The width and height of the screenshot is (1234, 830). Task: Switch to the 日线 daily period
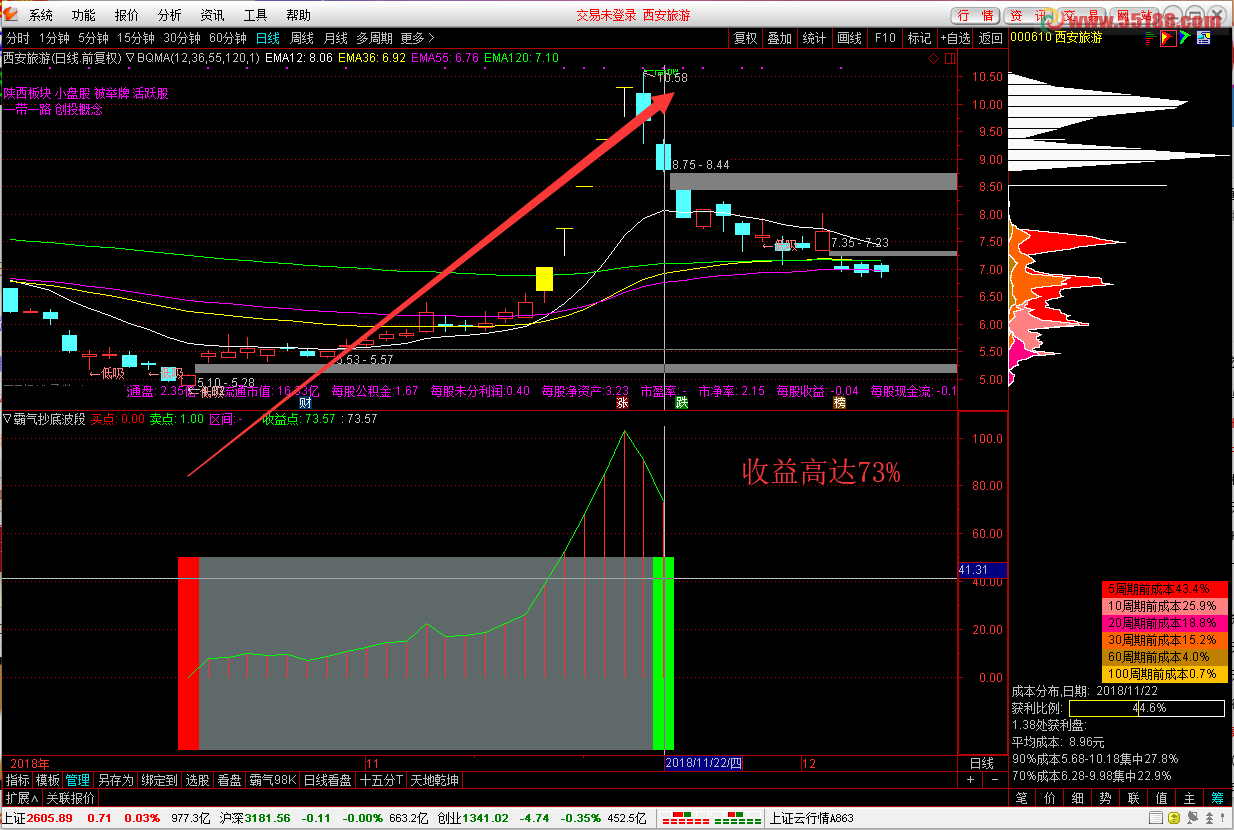(x=268, y=38)
